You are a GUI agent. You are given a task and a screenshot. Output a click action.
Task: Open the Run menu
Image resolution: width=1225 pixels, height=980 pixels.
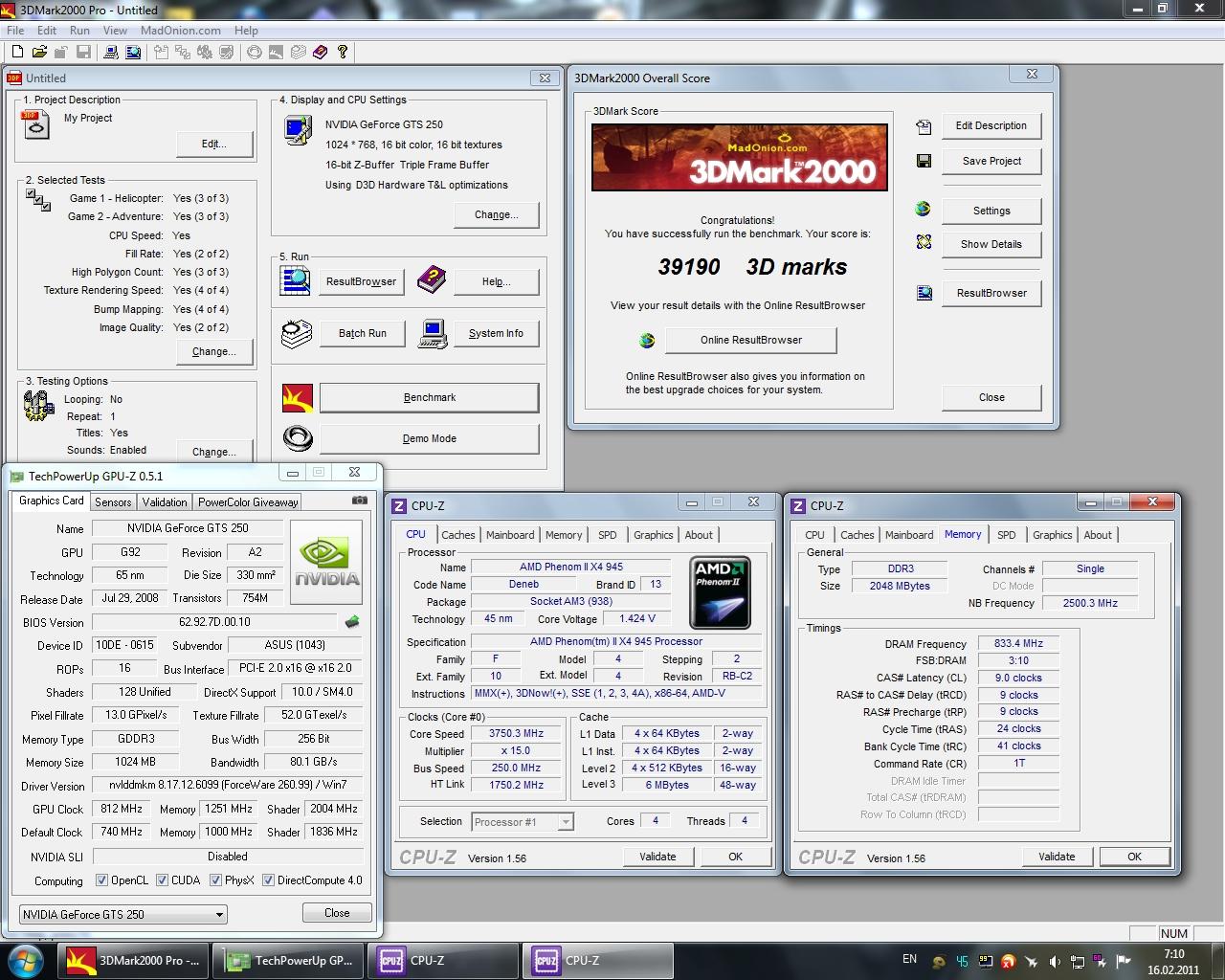(x=79, y=30)
